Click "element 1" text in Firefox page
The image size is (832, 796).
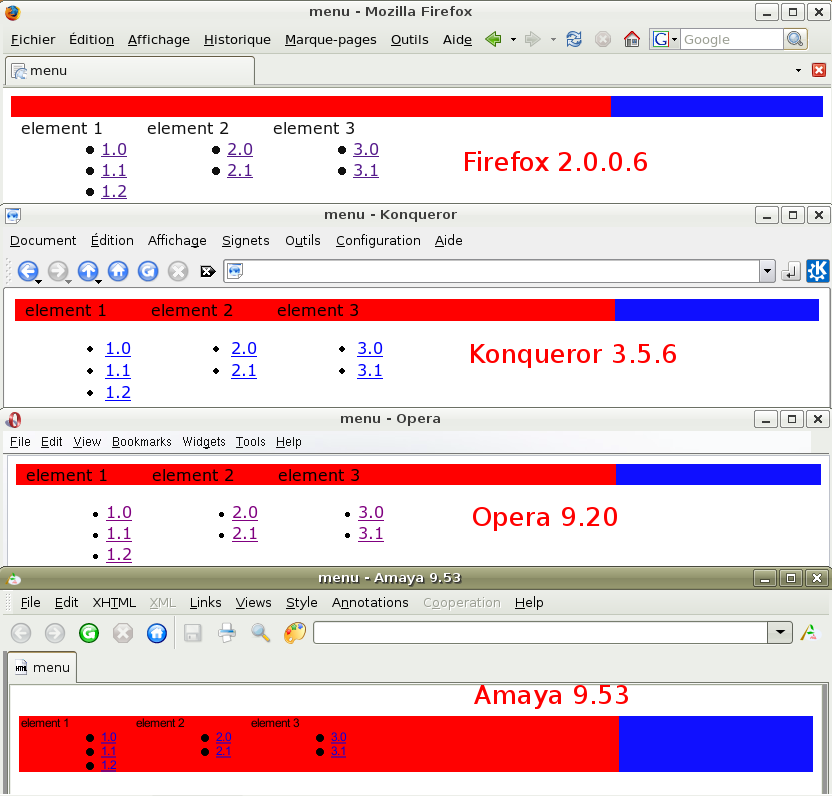pos(62,128)
